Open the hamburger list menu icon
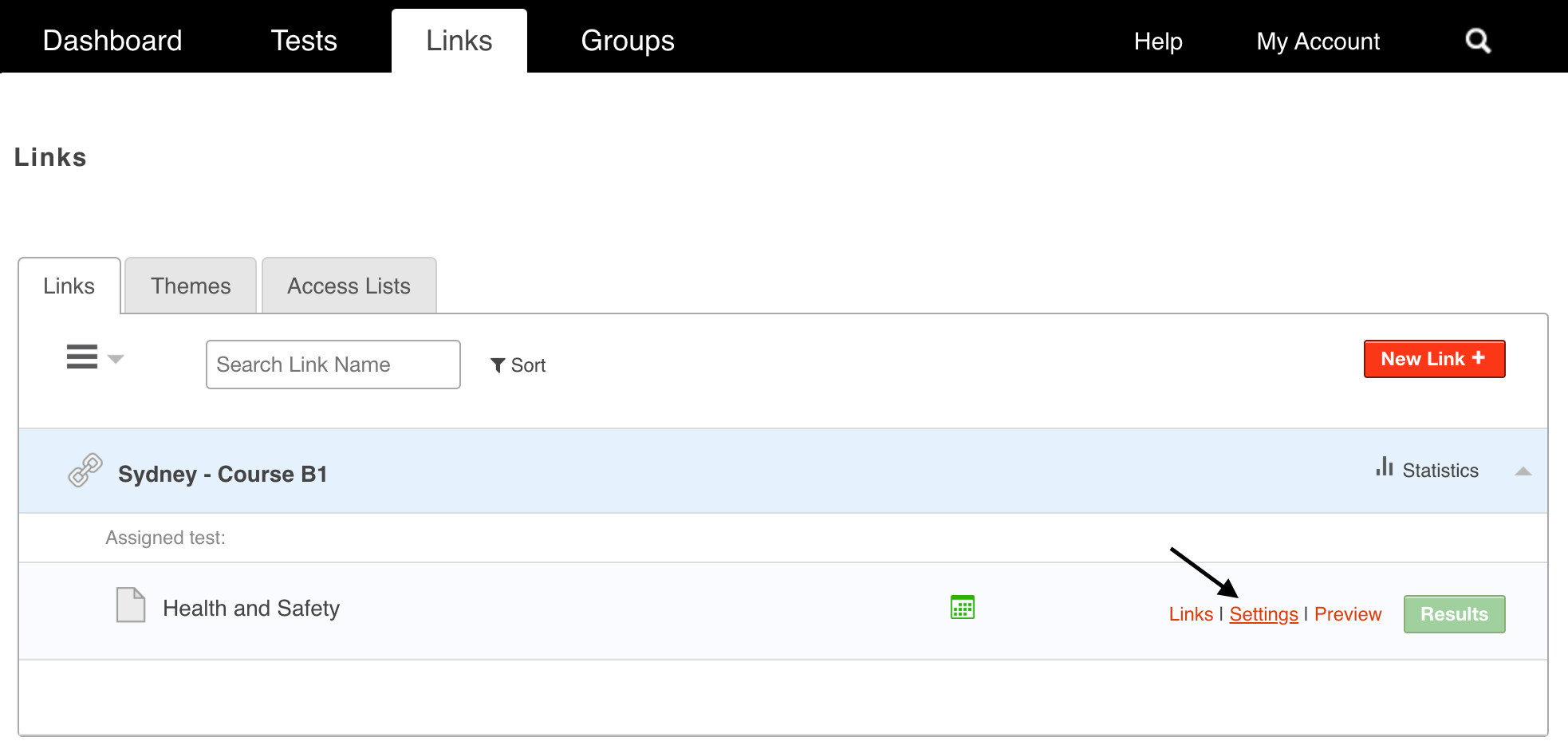This screenshot has width=1568, height=745. click(82, 357)
